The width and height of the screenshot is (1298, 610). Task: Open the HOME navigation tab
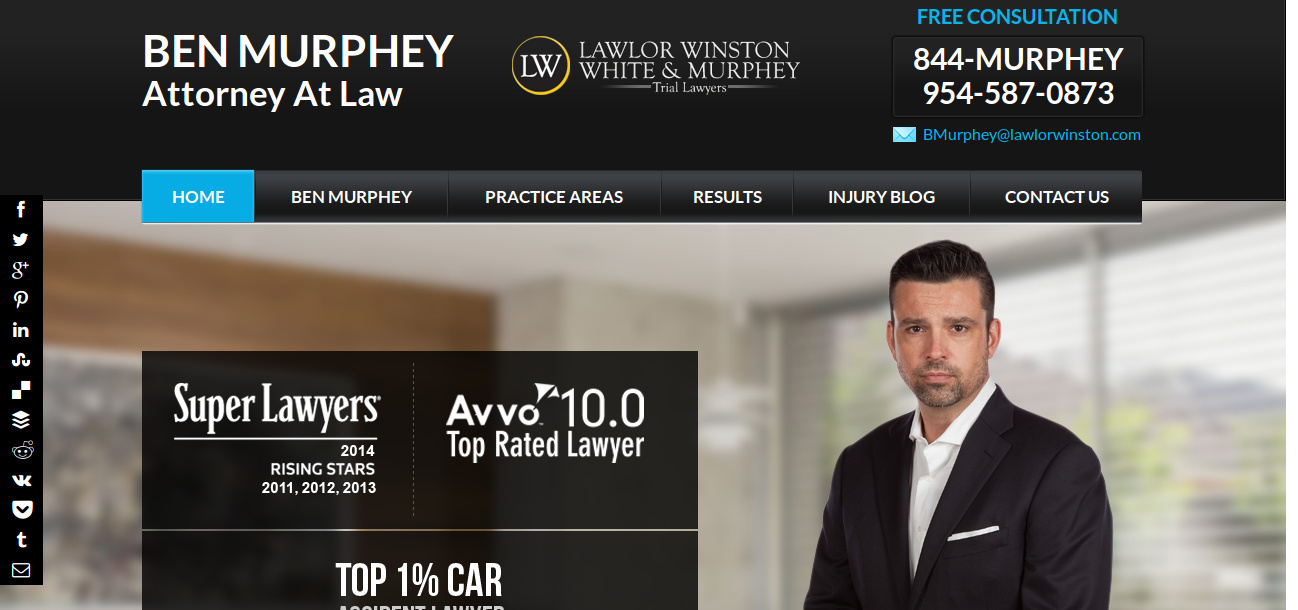pyautogui.click(x=198, y=197)
